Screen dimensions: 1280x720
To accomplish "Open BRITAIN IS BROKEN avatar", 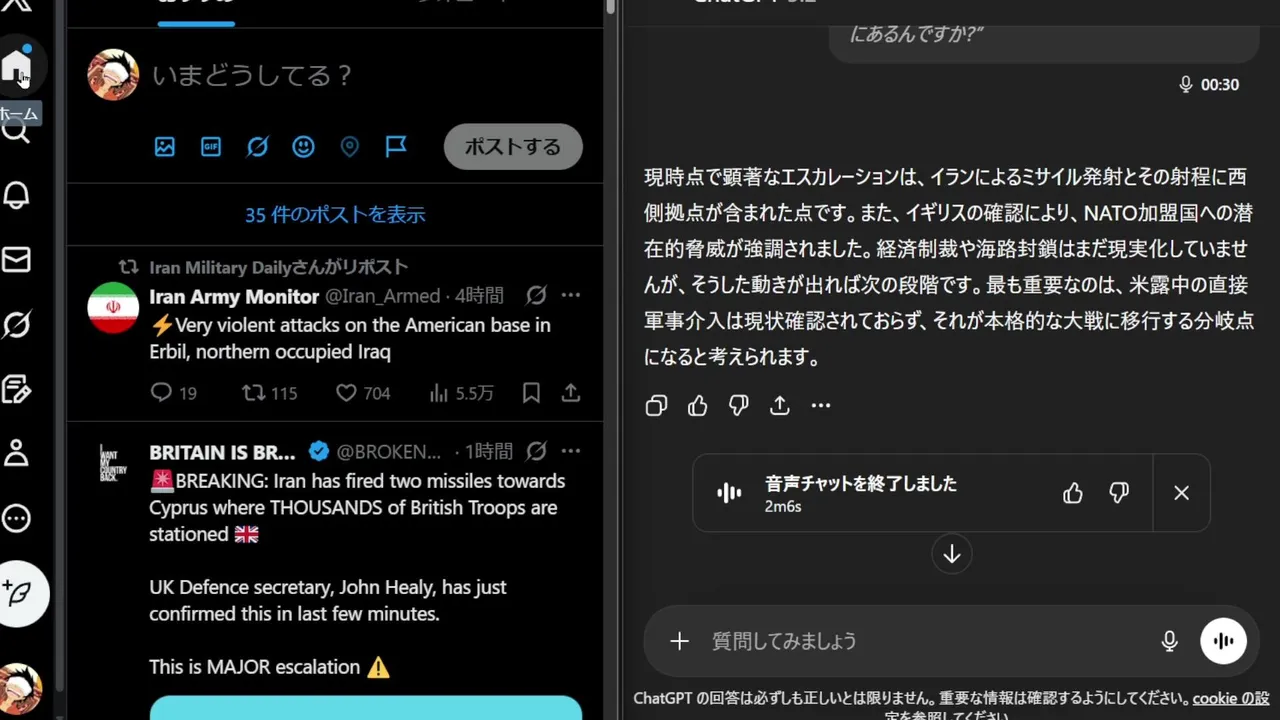I will coord(113,464).
